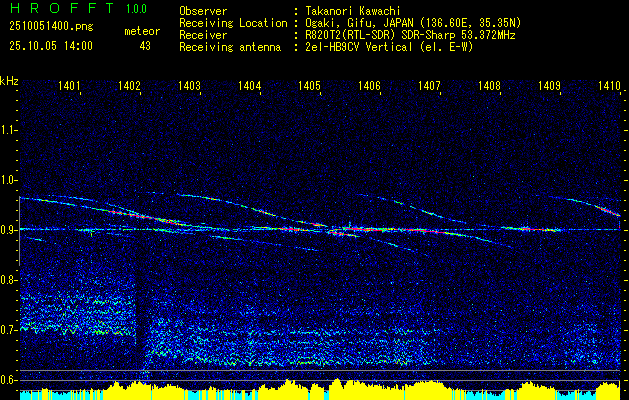This screenshot has height=400, width=629.
Task: Click the Receiving antenna field label
Action: [x=230, y=47]
